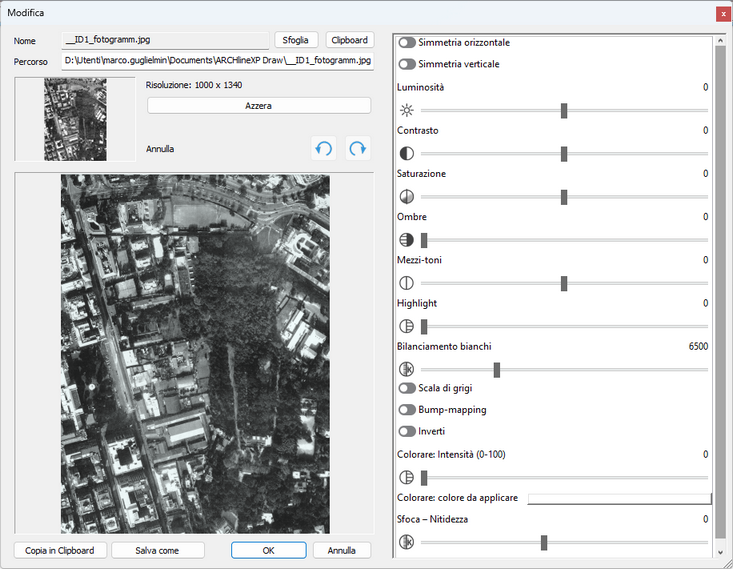Image resolution: width=733 pixels, height=569 pixels.
Task: Click the Saturazione icon
Action: point(407,197)
